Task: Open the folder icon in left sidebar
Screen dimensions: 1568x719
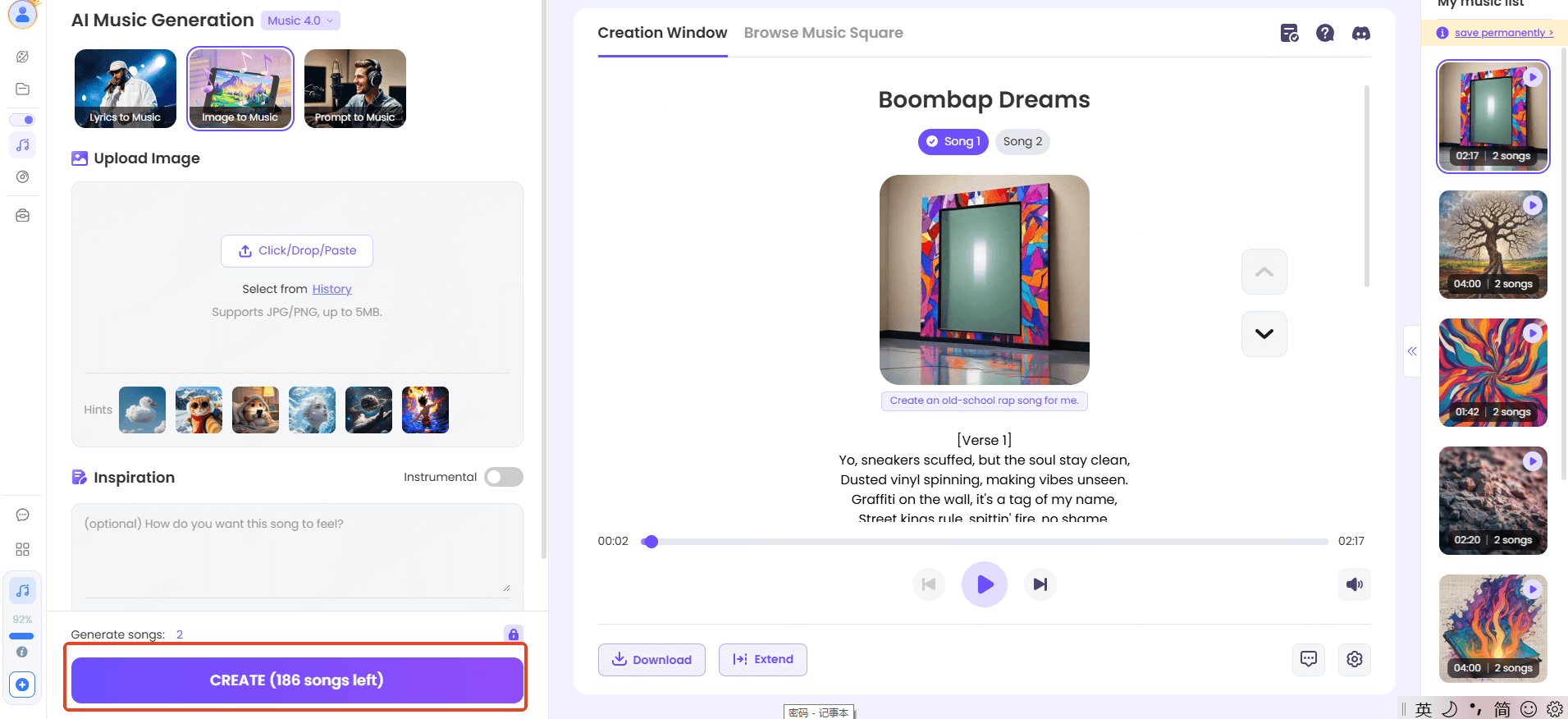Action: (x=23, y=89)
